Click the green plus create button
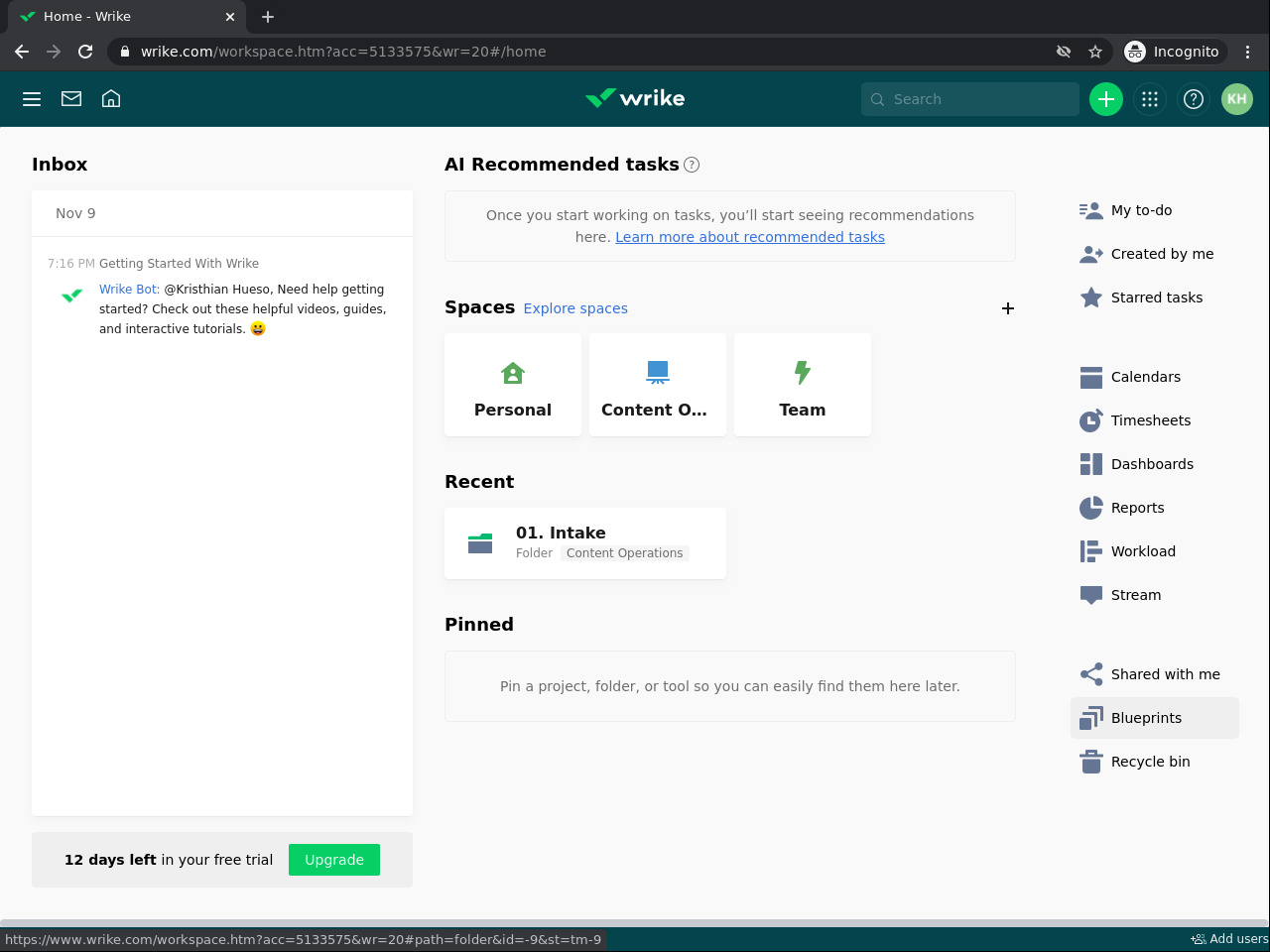Image resolution: width=1270 pixels, height=952 pixels. point(1106,99)
